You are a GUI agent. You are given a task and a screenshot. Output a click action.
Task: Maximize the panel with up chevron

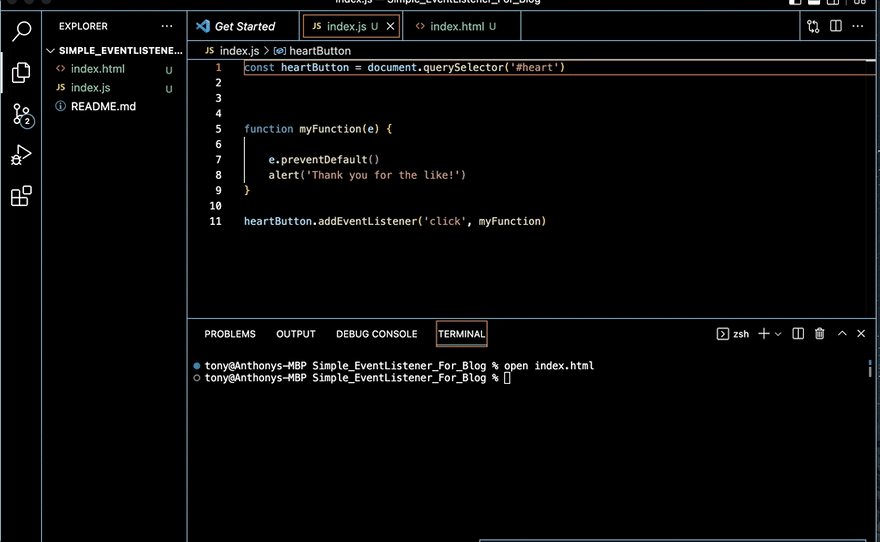click(x=842, y=333)
